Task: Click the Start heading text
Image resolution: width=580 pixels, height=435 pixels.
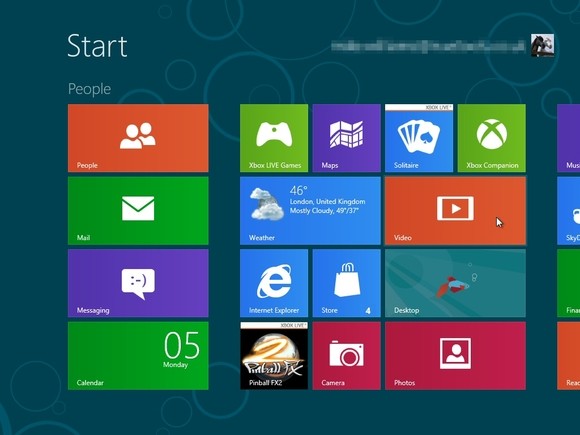Action: tap(97, 46)
